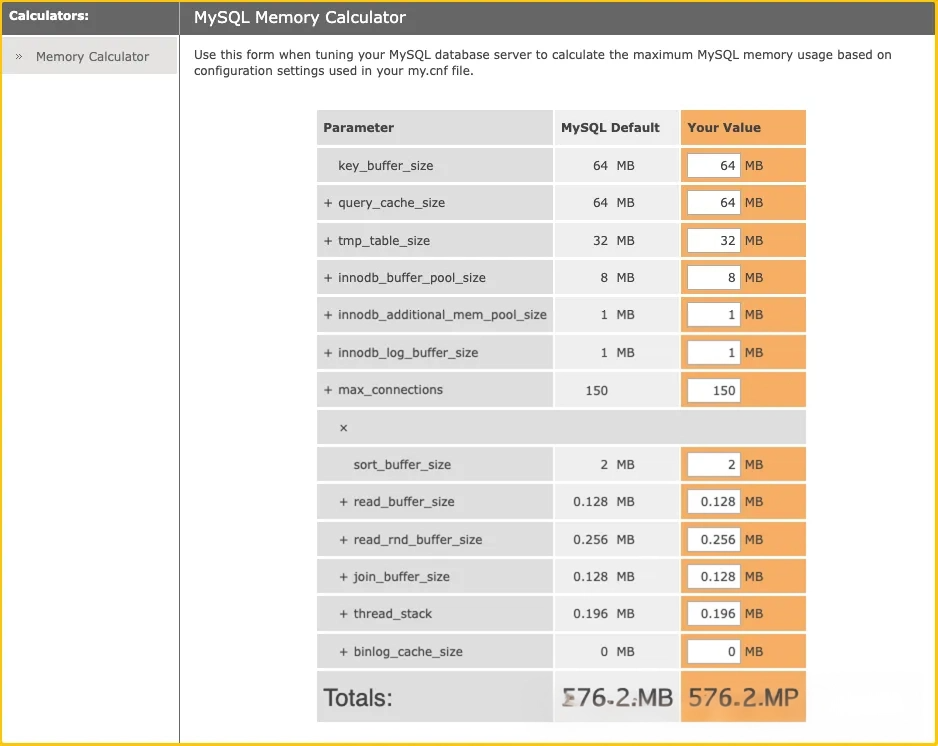The image size is (938, 746).
Task: Open the Memory Calculator sidebar link
Action: point(92,57)
